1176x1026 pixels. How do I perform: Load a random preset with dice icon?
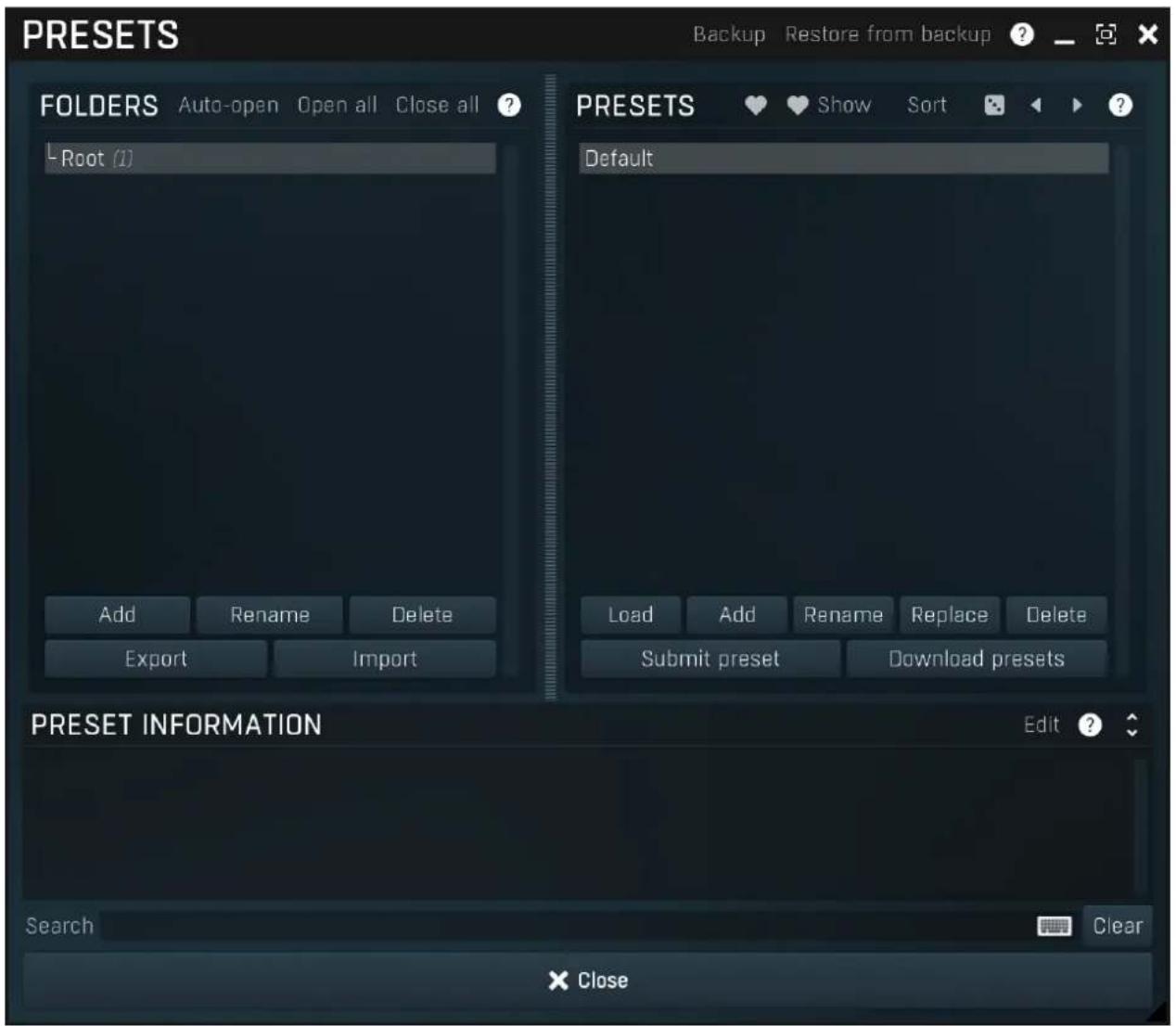click(994, 105)
